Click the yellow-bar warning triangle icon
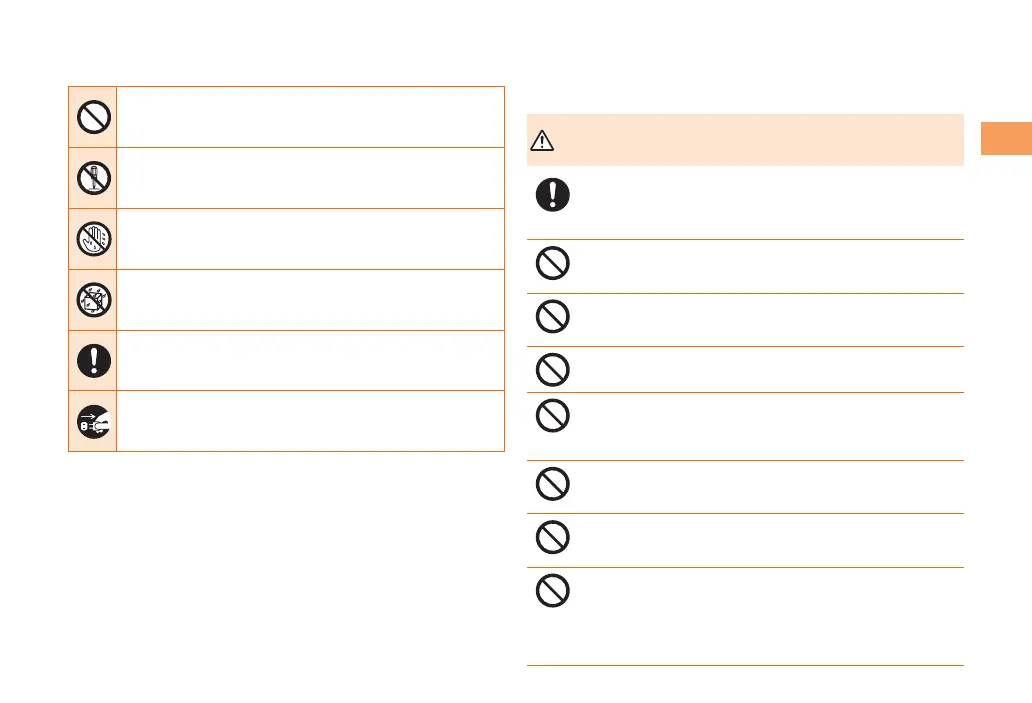 point(542,141)
